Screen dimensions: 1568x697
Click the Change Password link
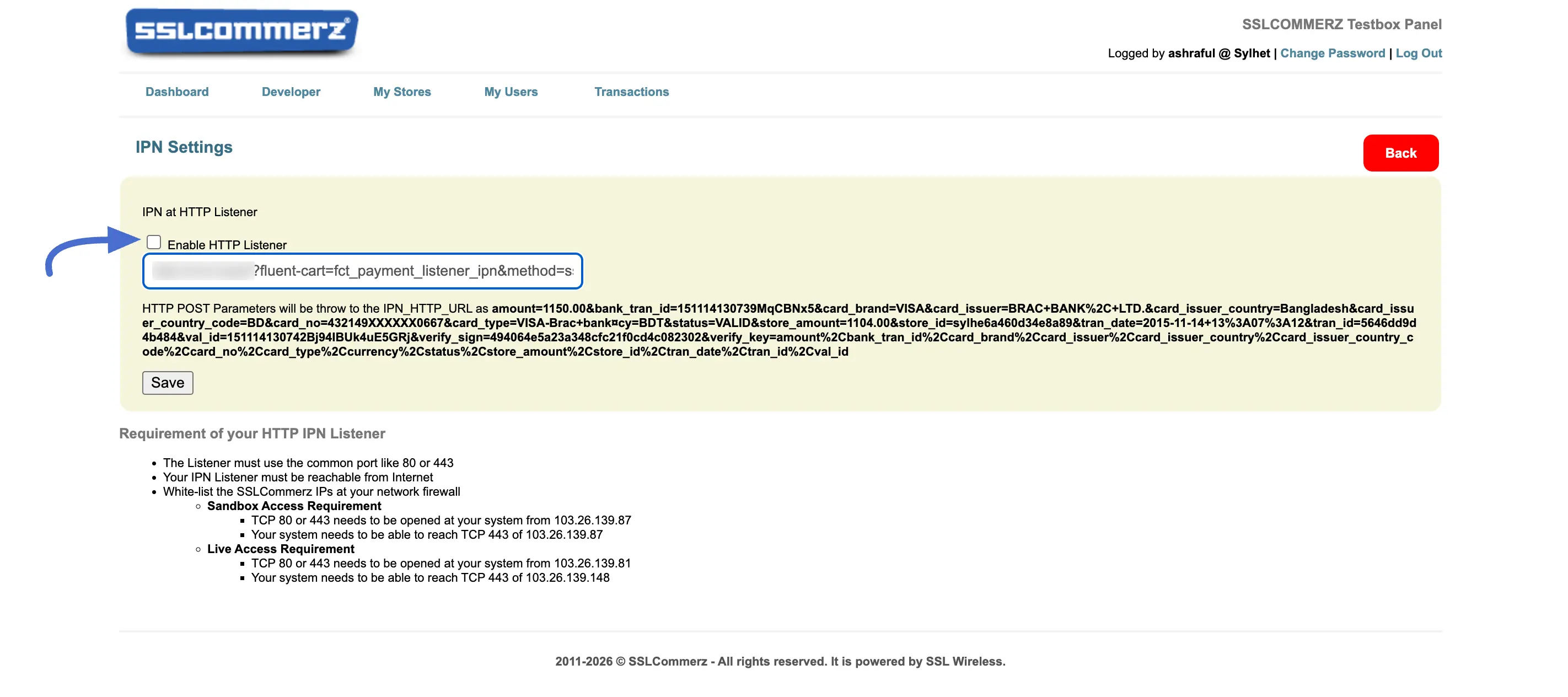[x=1332, y=53]
